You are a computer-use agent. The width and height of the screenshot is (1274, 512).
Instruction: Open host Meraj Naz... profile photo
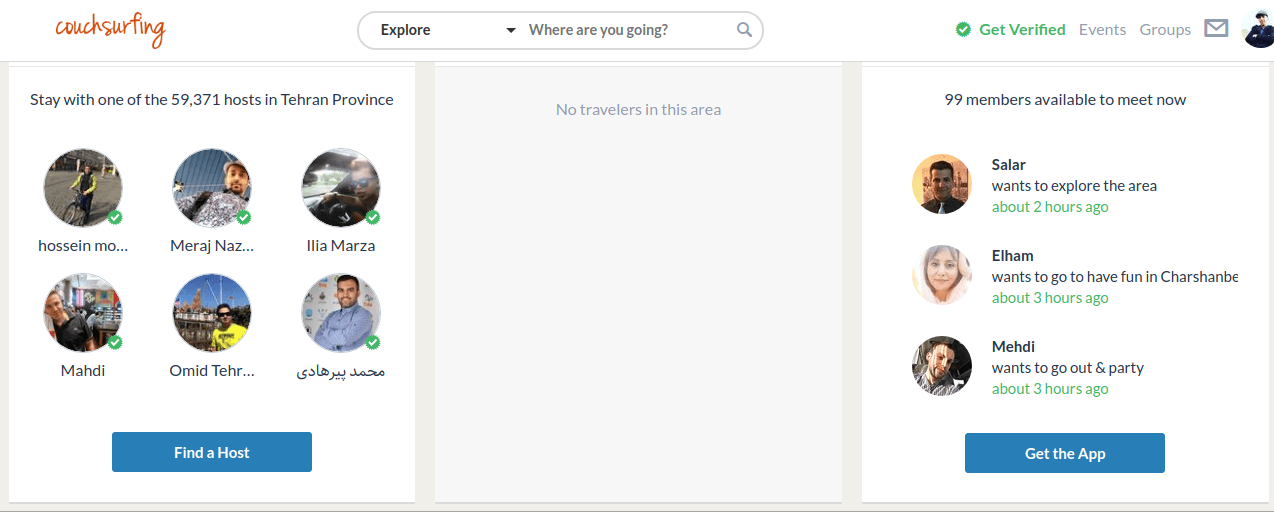coord(212,188)
